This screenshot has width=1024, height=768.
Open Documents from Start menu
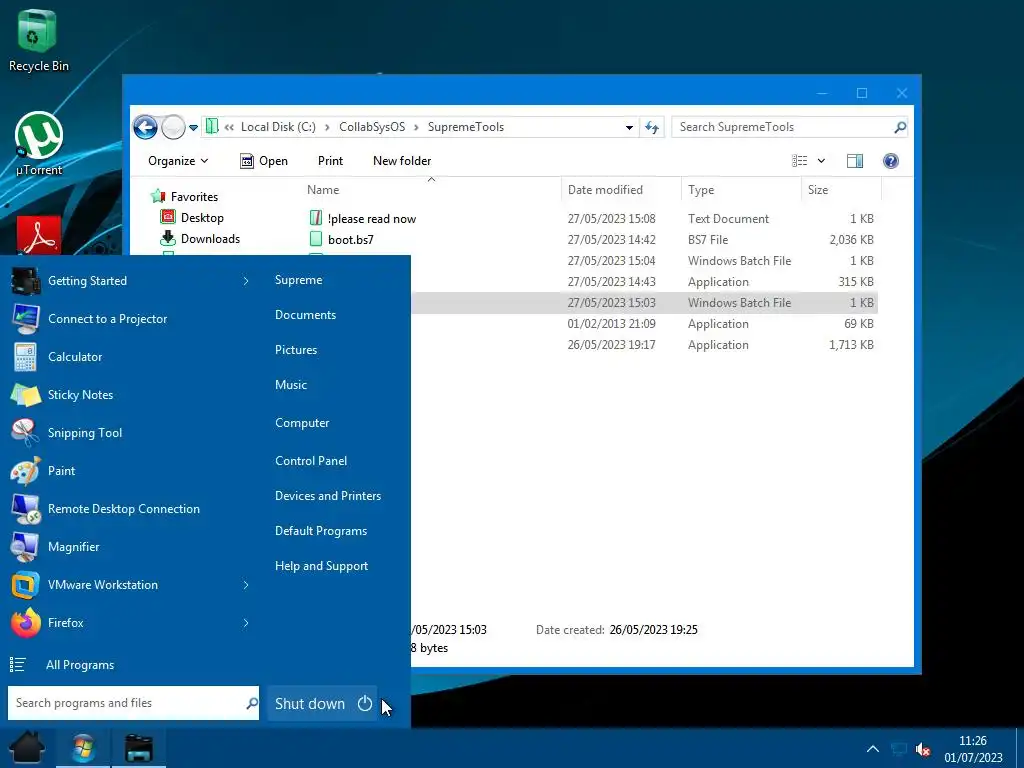(305, 315)
